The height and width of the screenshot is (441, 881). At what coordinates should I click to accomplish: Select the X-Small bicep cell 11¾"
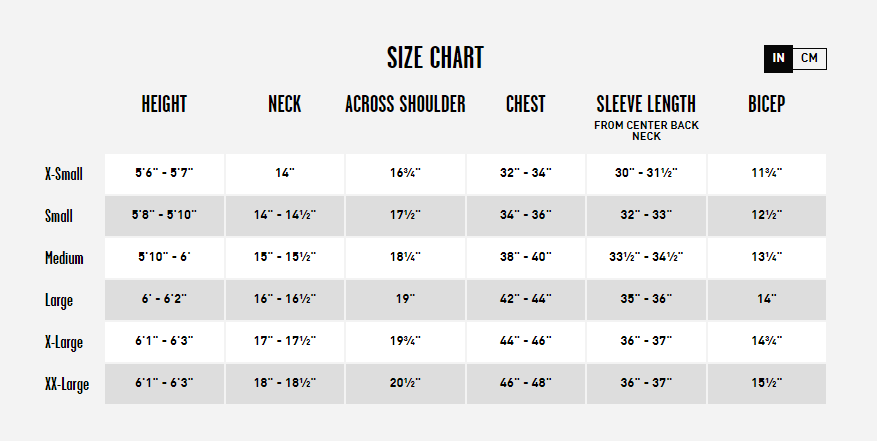coord(767,174)
